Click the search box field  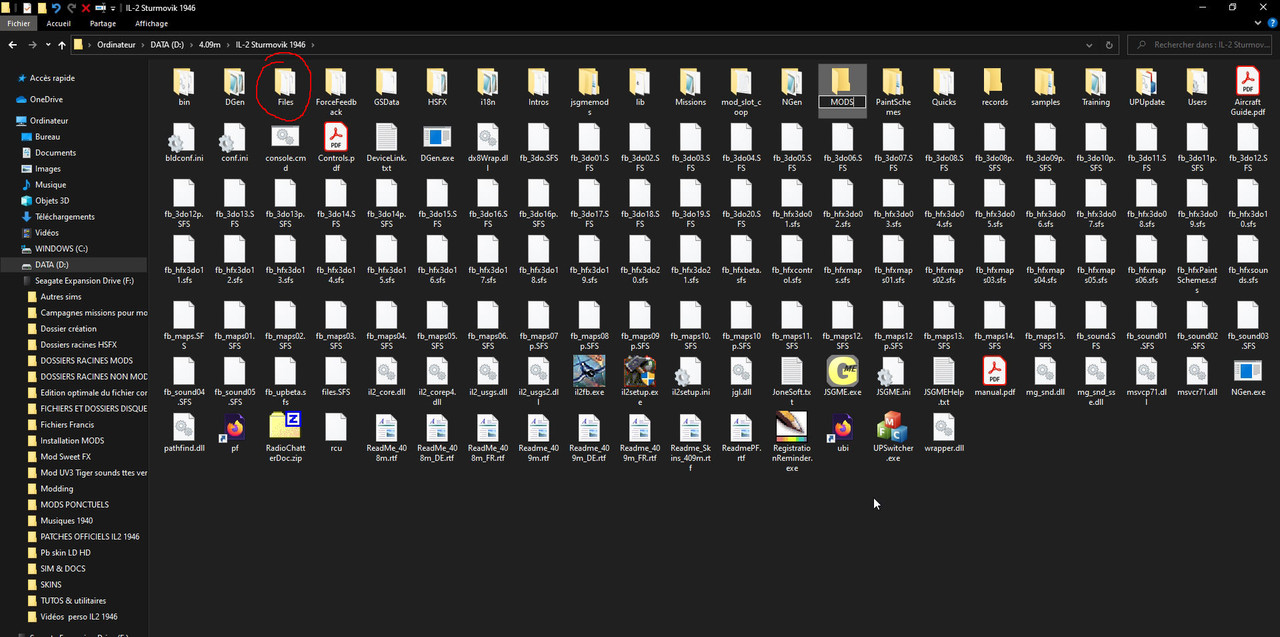pyautogui.click(x=1200, y=45)
